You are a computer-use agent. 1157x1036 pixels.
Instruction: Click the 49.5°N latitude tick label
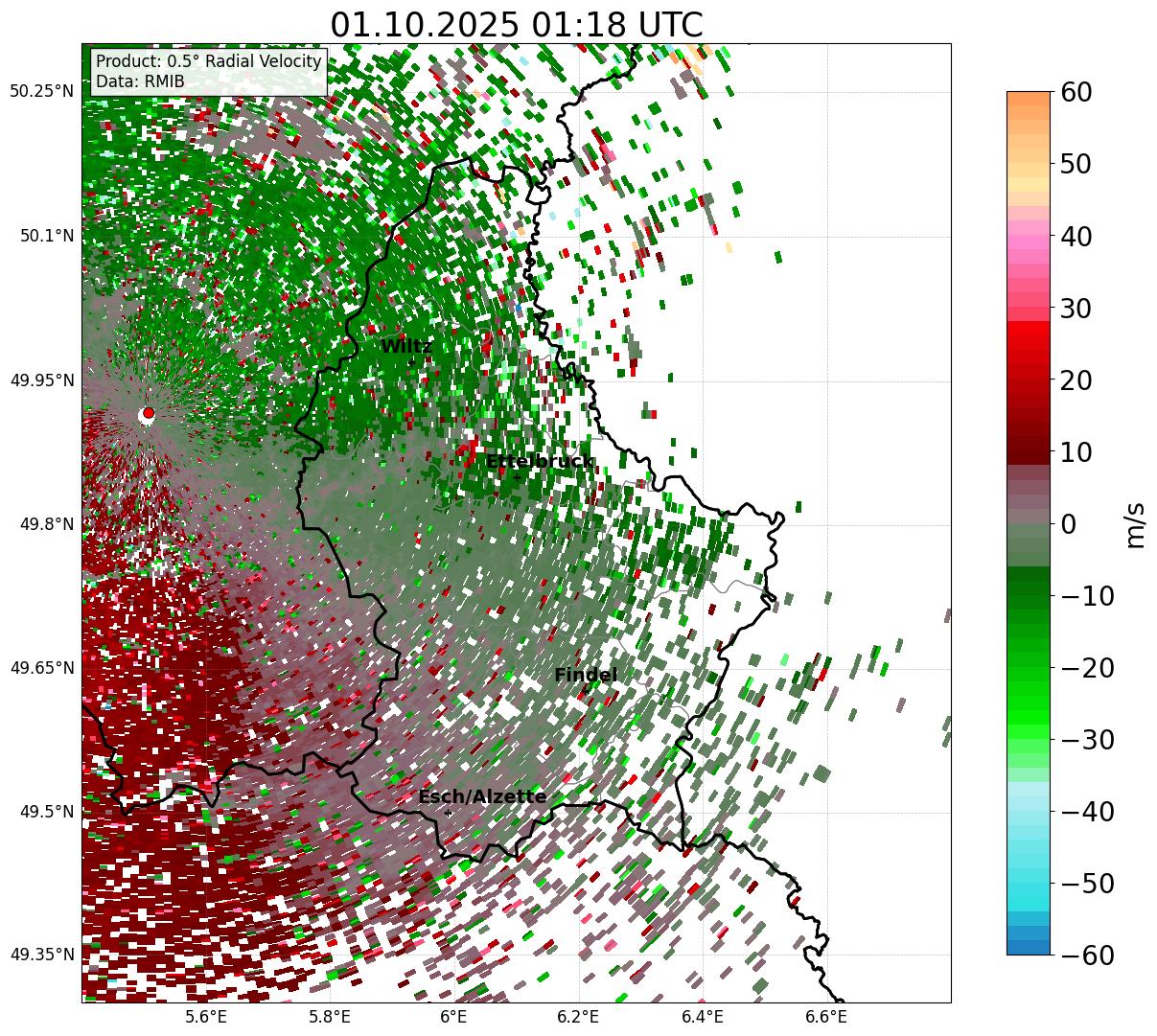pyautogui.click(x=46, y=812)
